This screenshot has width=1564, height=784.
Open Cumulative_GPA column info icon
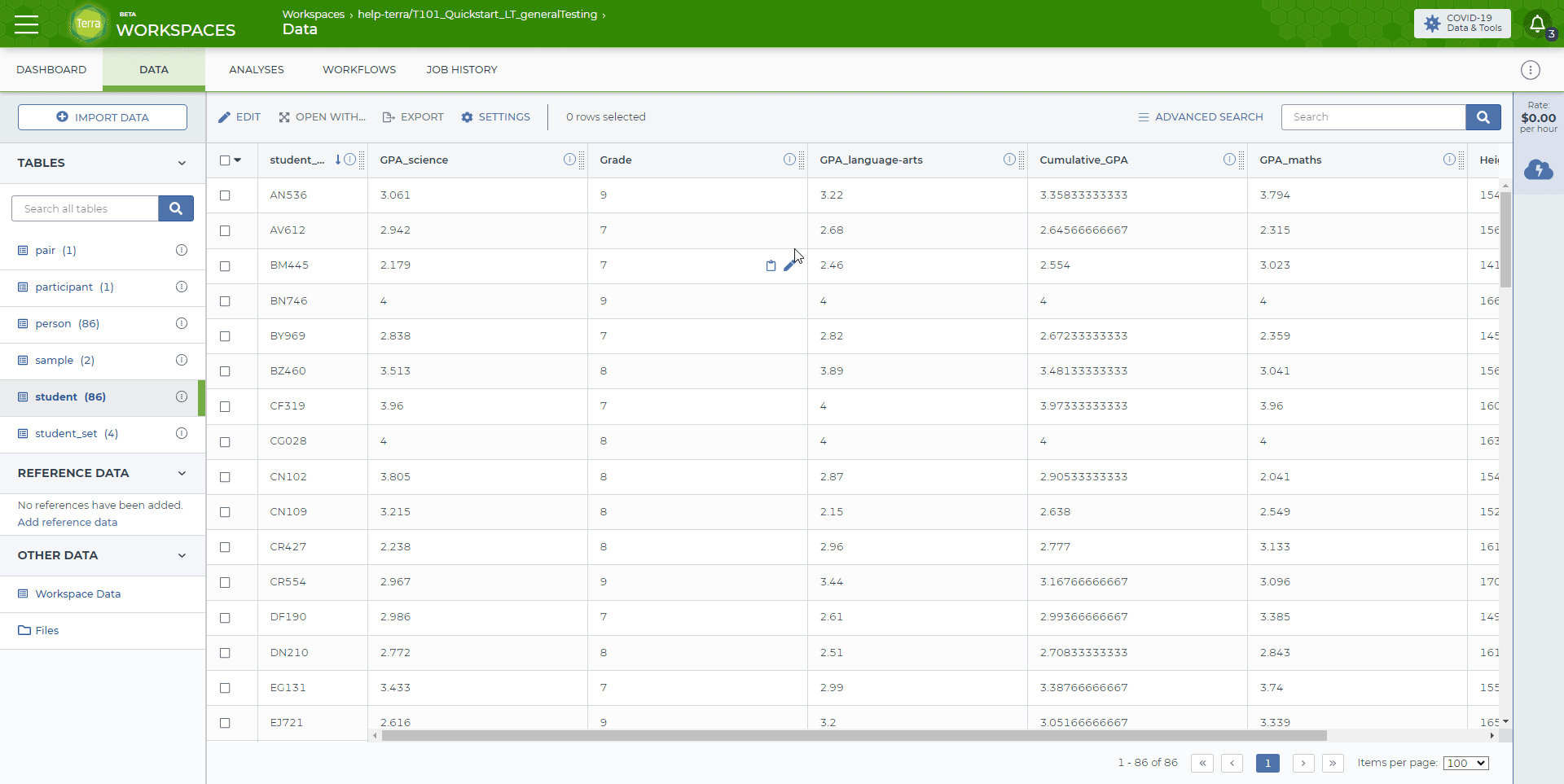[x=1229, y=160]
